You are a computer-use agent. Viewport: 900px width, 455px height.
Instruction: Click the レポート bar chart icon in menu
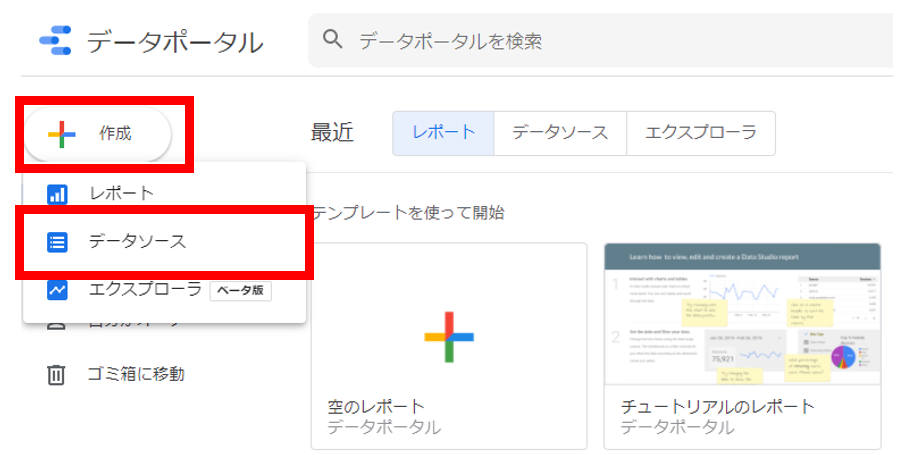(57, 194)
